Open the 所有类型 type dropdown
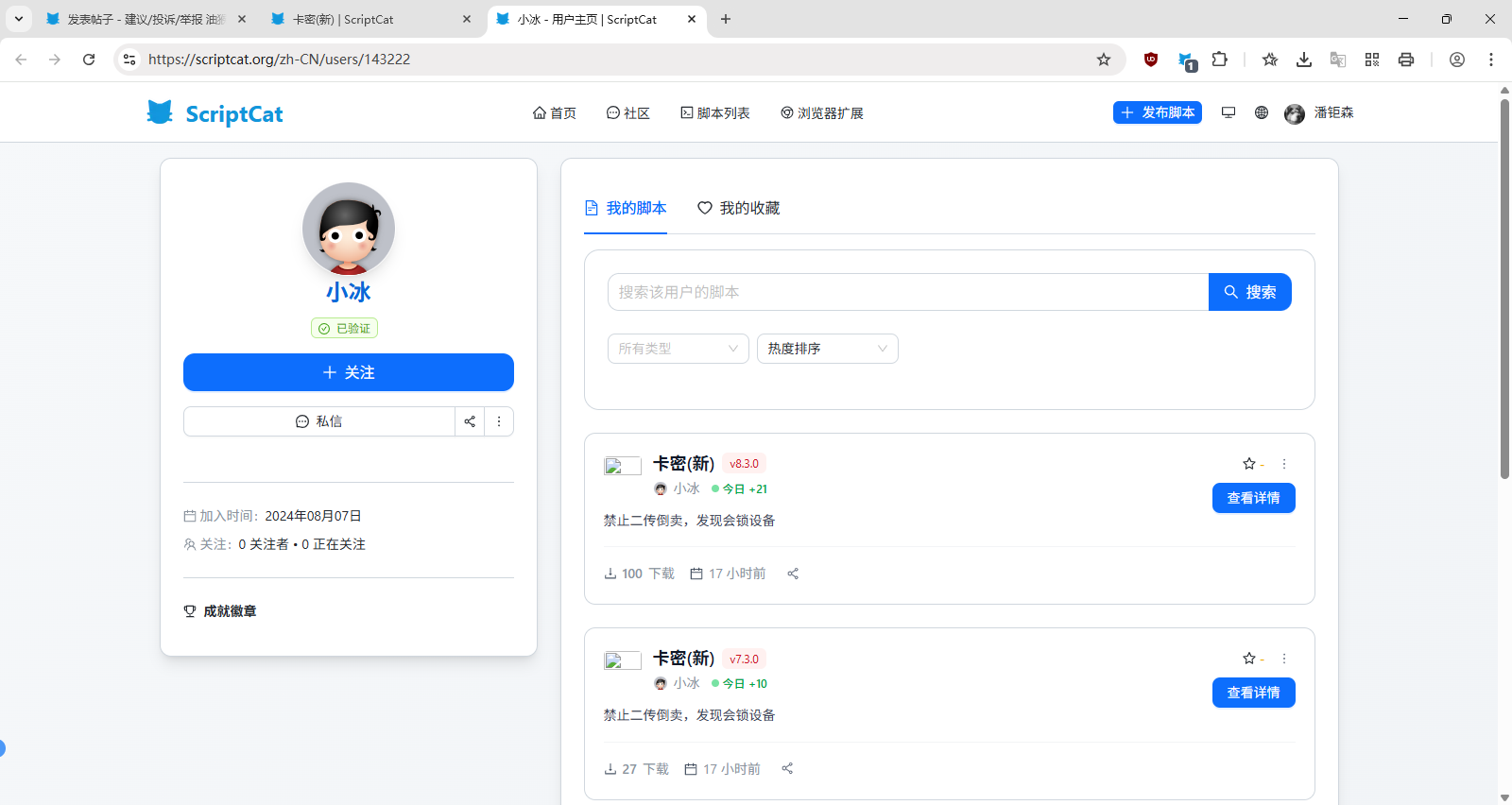Image resolution: width=1512 pixels, height=805 pixels. pos(679,349)
